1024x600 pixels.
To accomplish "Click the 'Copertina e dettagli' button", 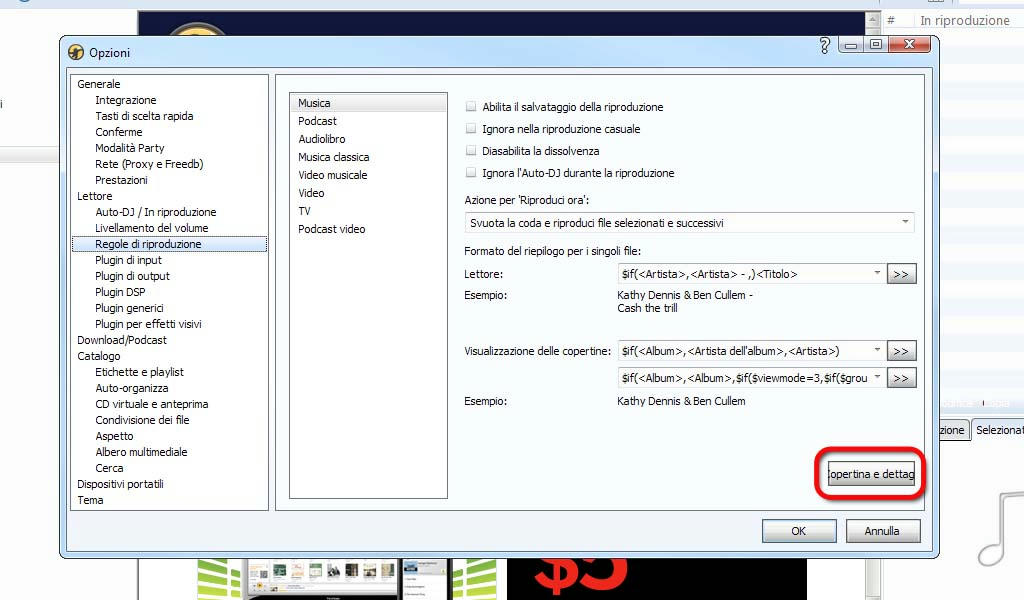I will (x=871, y=474).
